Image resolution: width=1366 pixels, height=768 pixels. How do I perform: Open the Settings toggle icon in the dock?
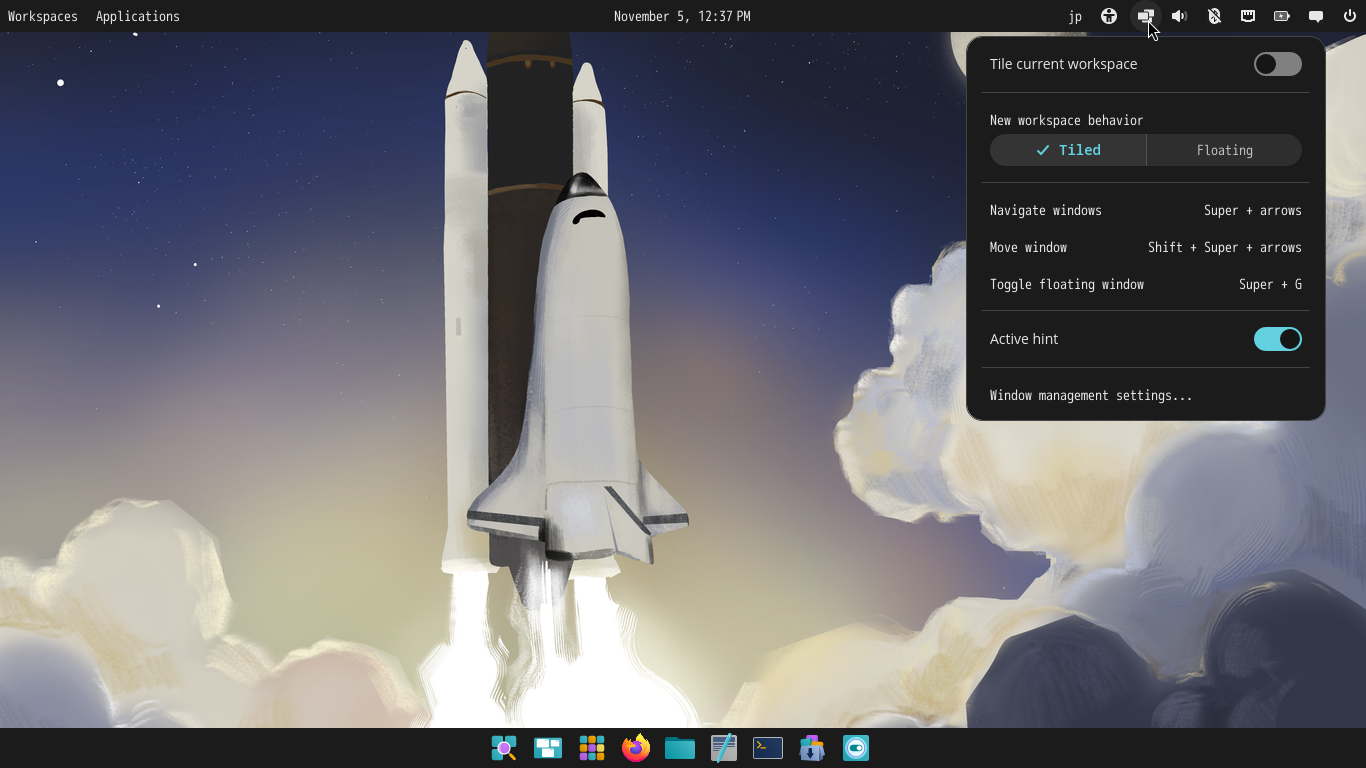pyautogui.click(x=856, y=748)
